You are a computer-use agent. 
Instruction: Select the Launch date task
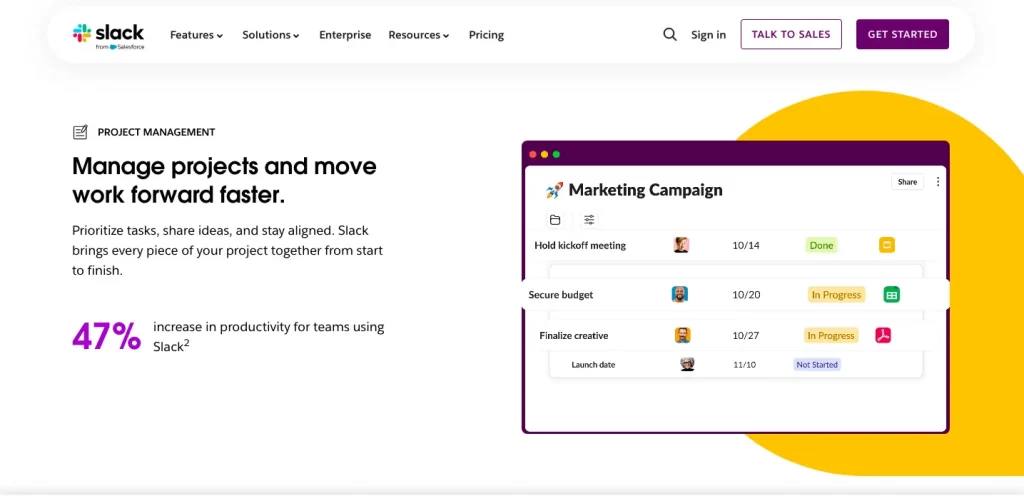click(x=593, y=365)
